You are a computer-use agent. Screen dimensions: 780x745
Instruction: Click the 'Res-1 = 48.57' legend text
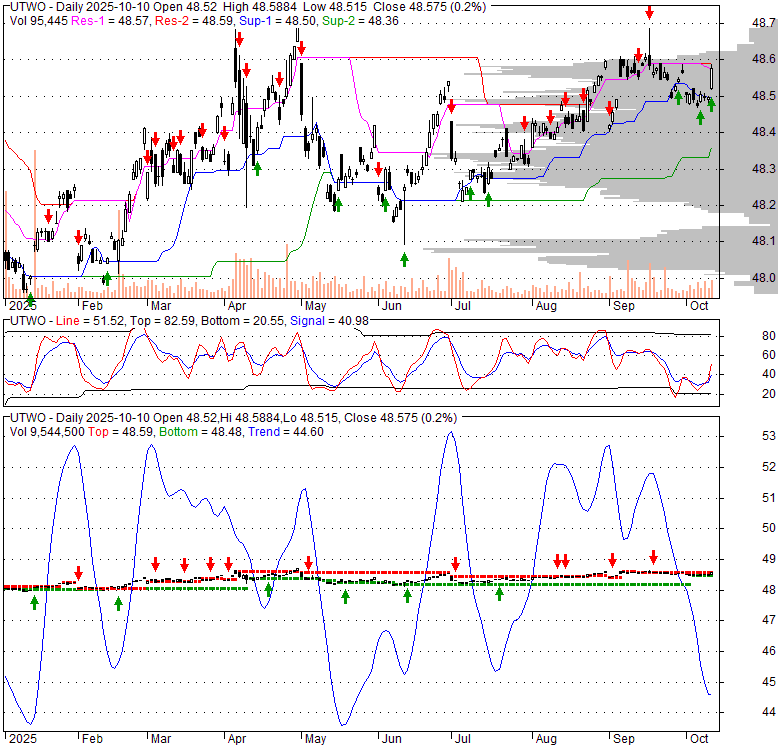pyautogui.click(x=111, y=21)
